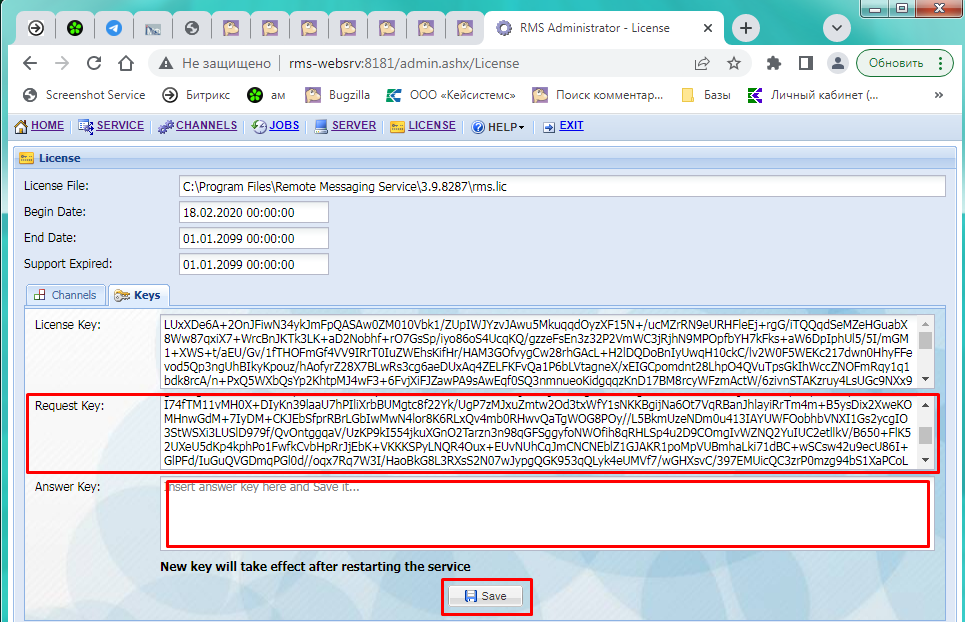This screenshot has width=965, height=622.
Task: Switch to the first circled-arrow pinned tab
Action: pos(36,28)
